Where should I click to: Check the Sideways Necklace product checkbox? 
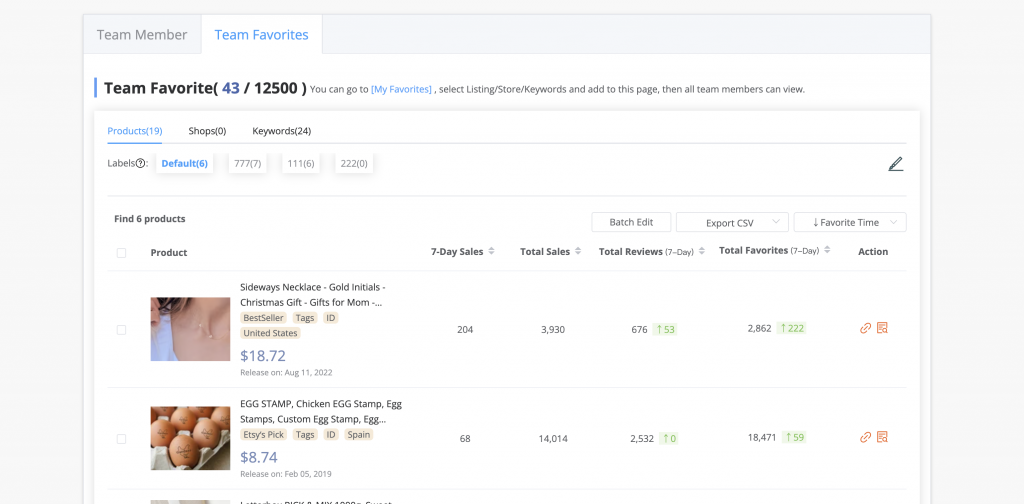(121, 329)
